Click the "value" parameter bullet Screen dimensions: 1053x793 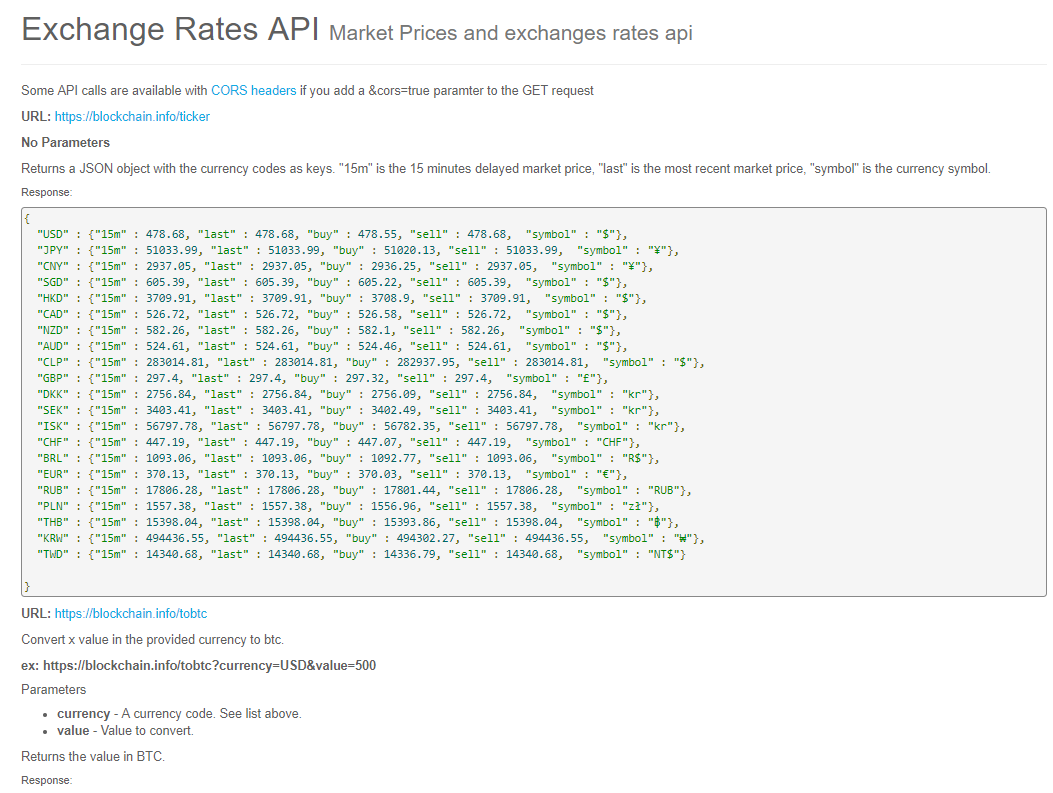(x=125, y=731)
